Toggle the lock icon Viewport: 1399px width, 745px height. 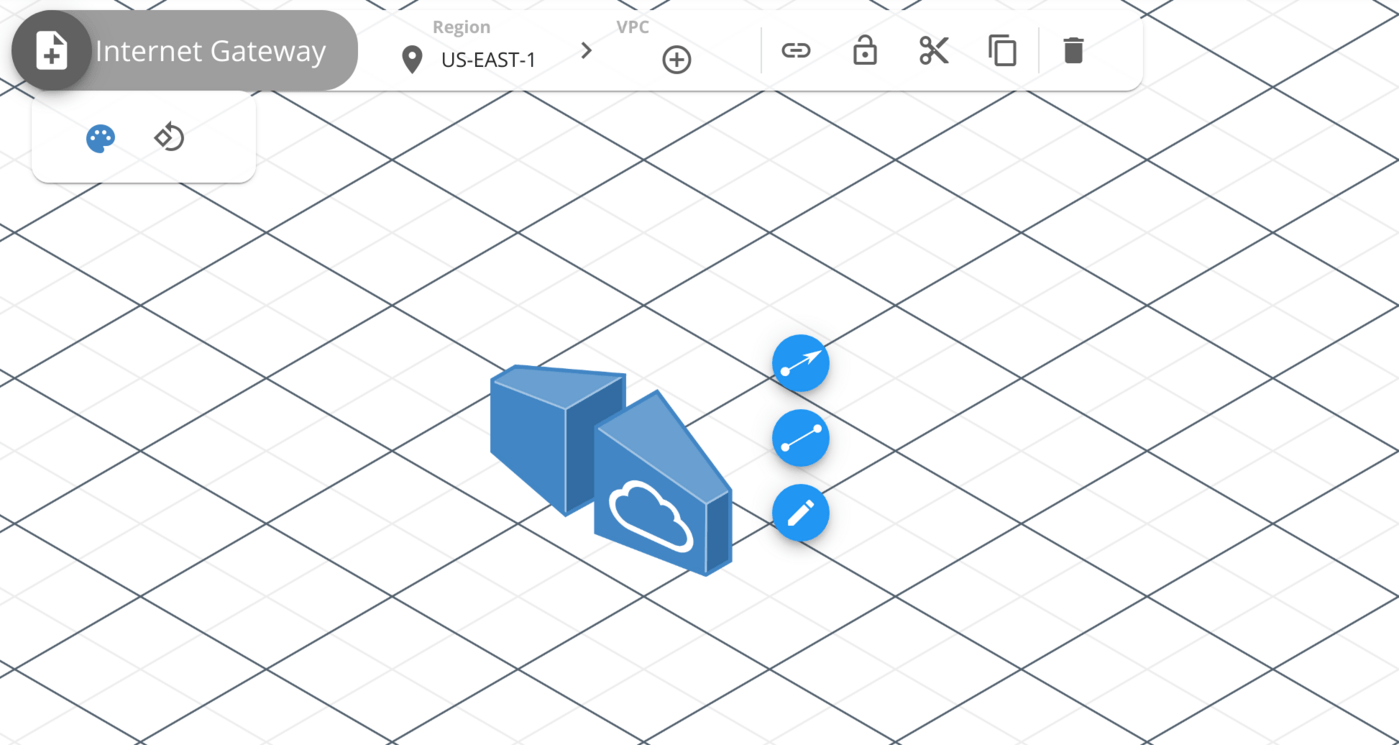pyautogui.click(x=865, y=50)
